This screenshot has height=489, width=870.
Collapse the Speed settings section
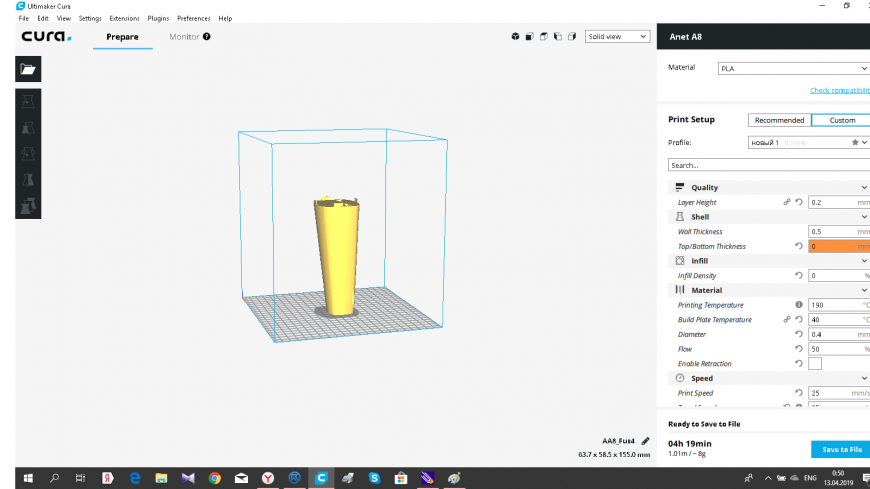pyautogui.click(x=769, y=378)
